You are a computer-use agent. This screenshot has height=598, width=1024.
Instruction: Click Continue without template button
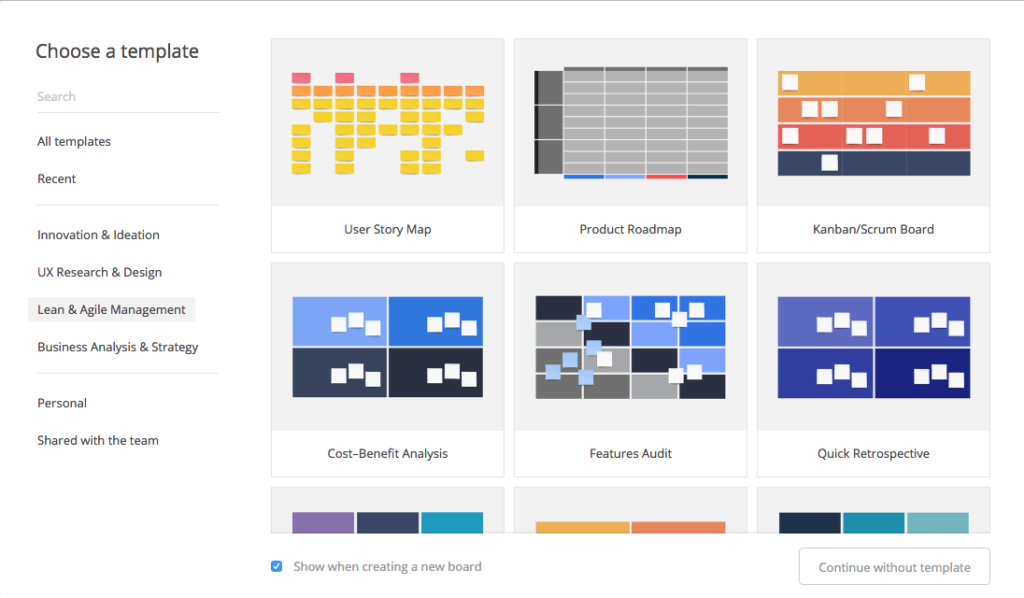(x=894, y=567)
